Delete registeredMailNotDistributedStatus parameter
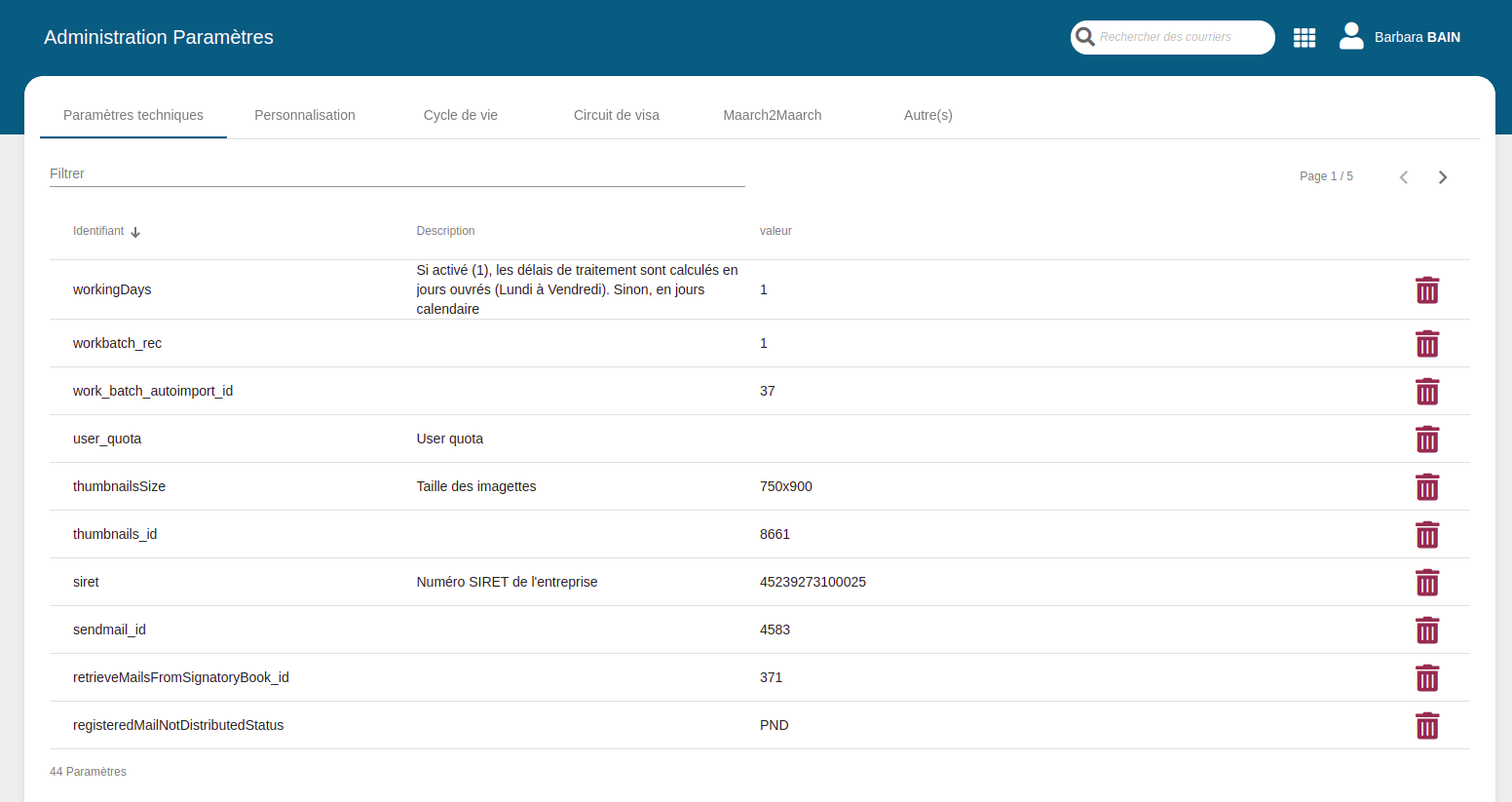Image resolution: width=1512 pixels, height=802 pixels. click(1426, 726)
